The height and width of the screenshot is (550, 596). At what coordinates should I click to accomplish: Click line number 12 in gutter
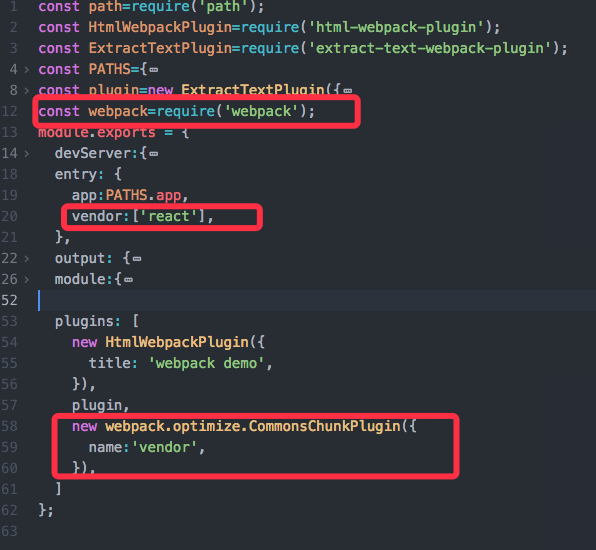click(x=10, y=111)
